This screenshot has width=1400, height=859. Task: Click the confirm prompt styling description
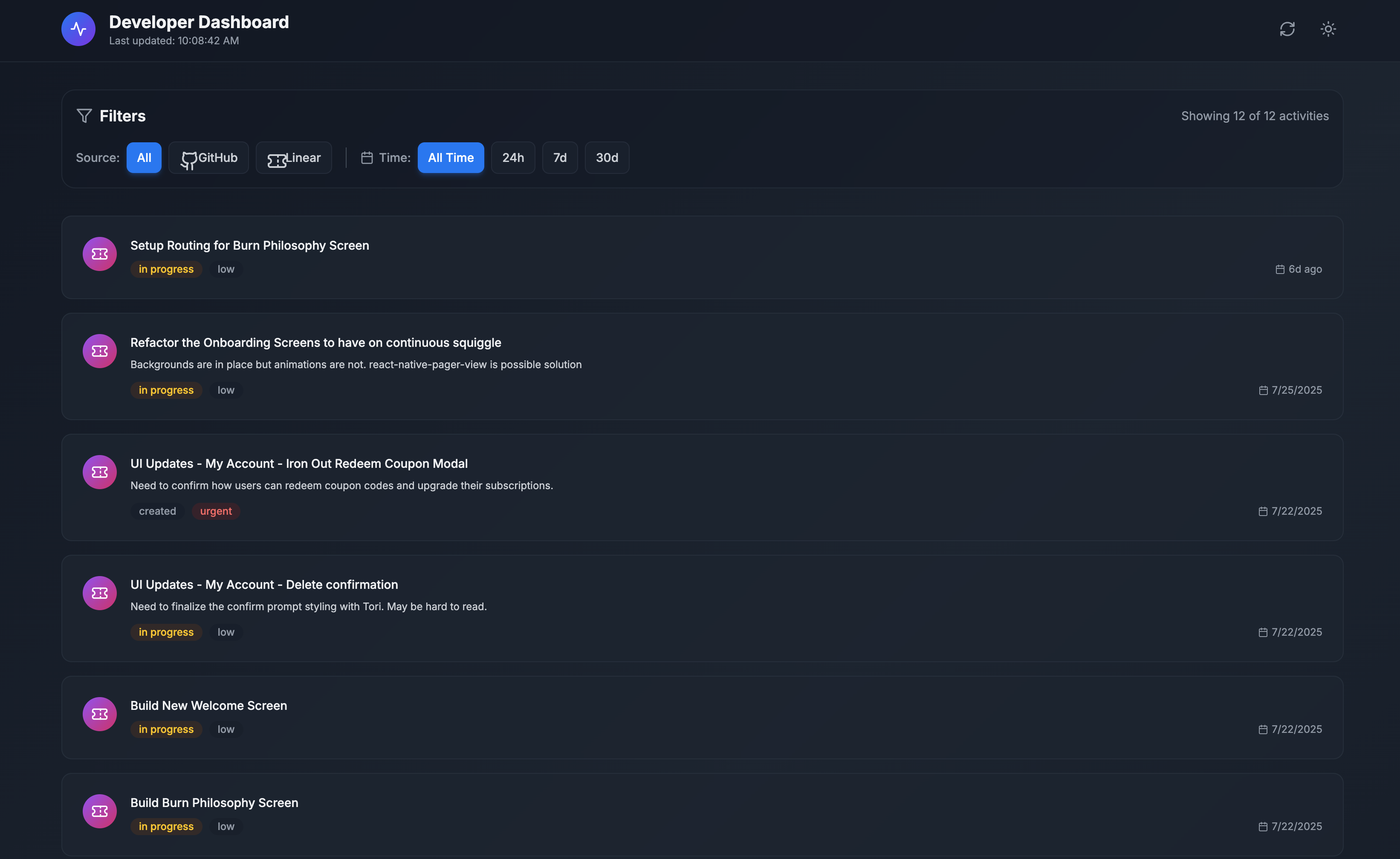click(309, 607)
